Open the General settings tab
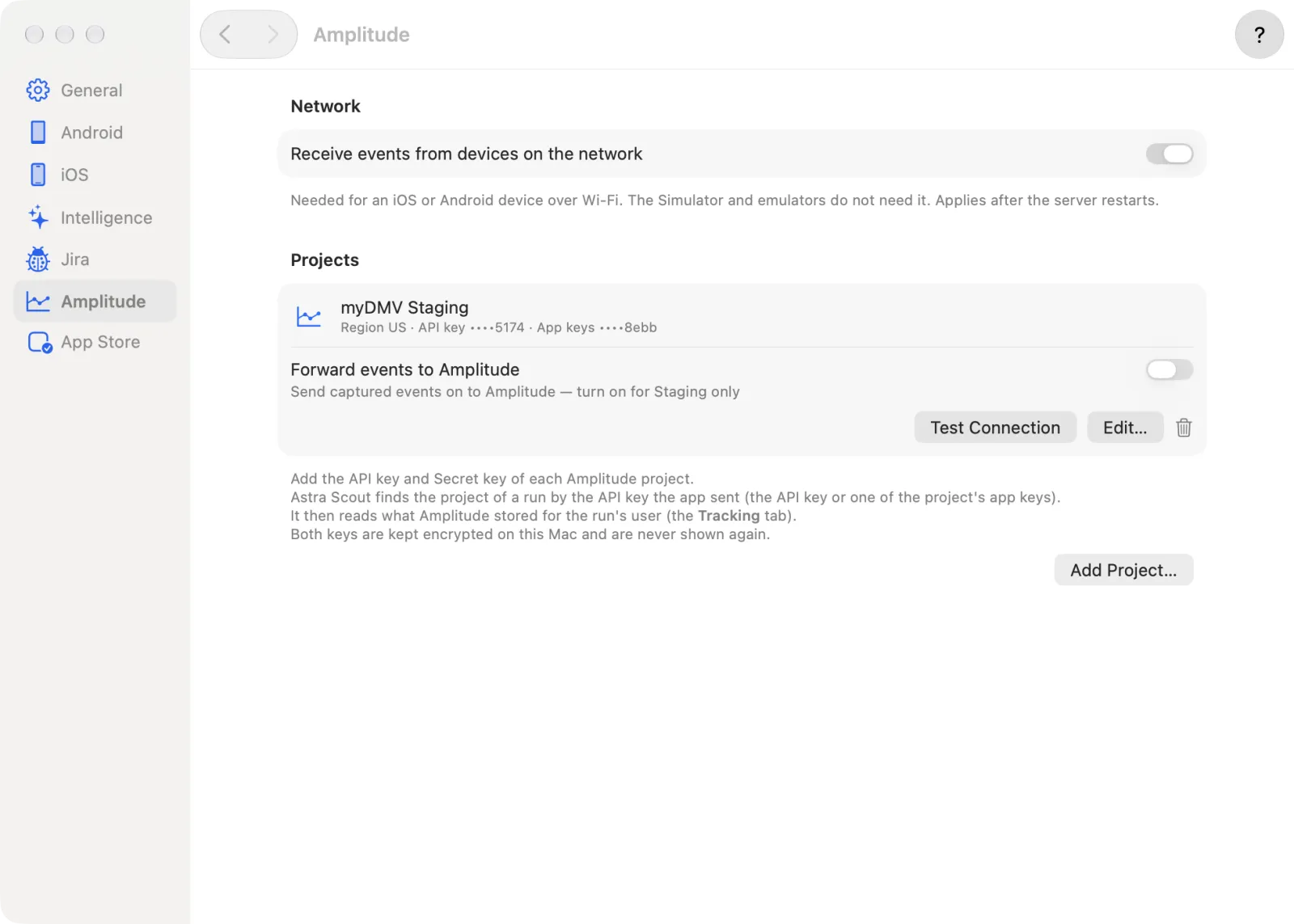 point(95,91)
